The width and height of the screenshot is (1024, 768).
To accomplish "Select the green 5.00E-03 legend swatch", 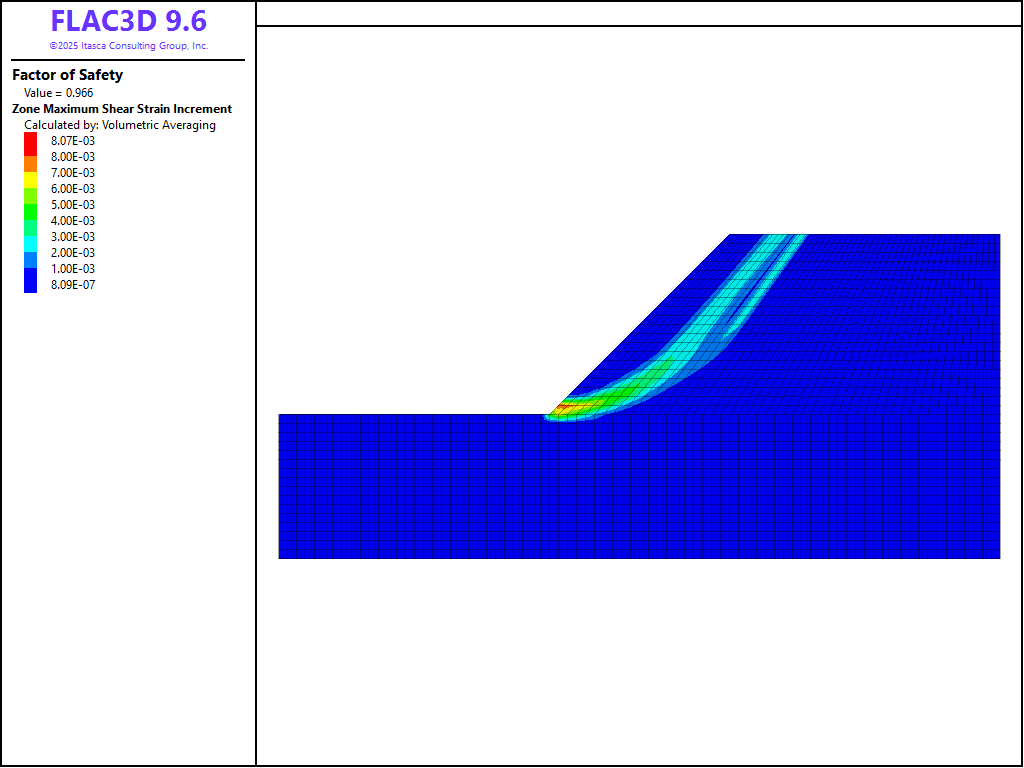I will pyautogui.click(x=30, y=205).
